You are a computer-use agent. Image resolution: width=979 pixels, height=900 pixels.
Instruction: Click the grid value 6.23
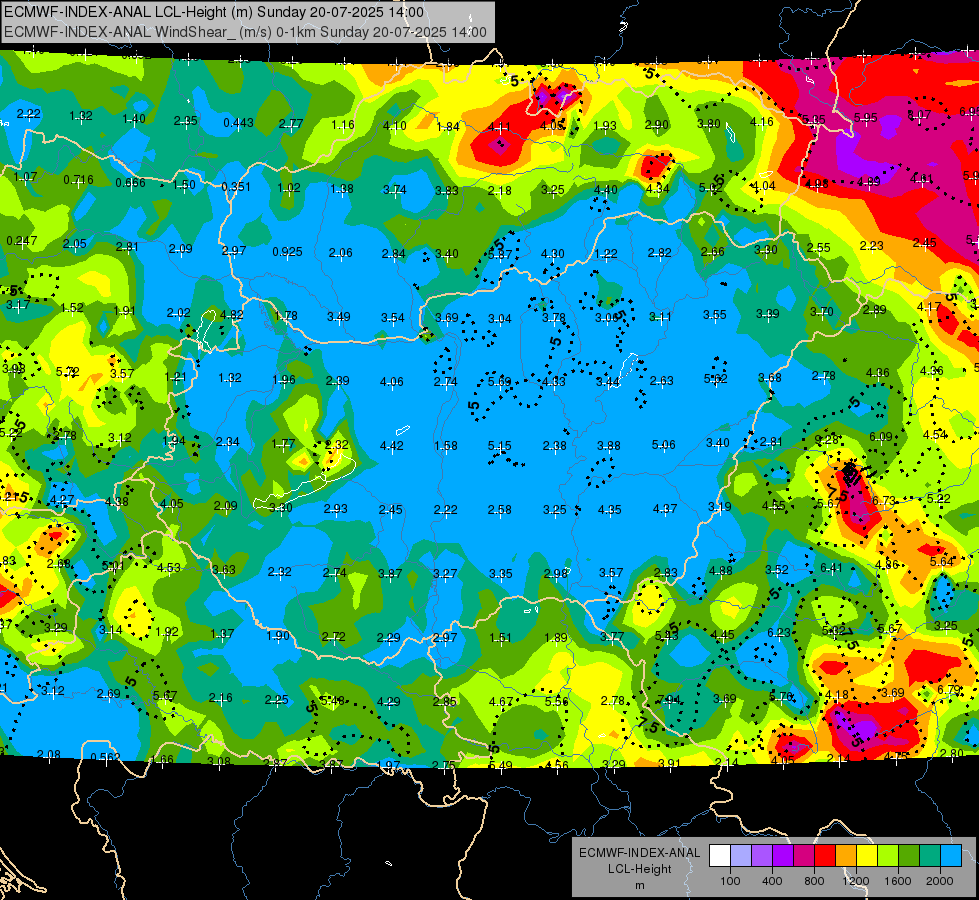[779, 632]
